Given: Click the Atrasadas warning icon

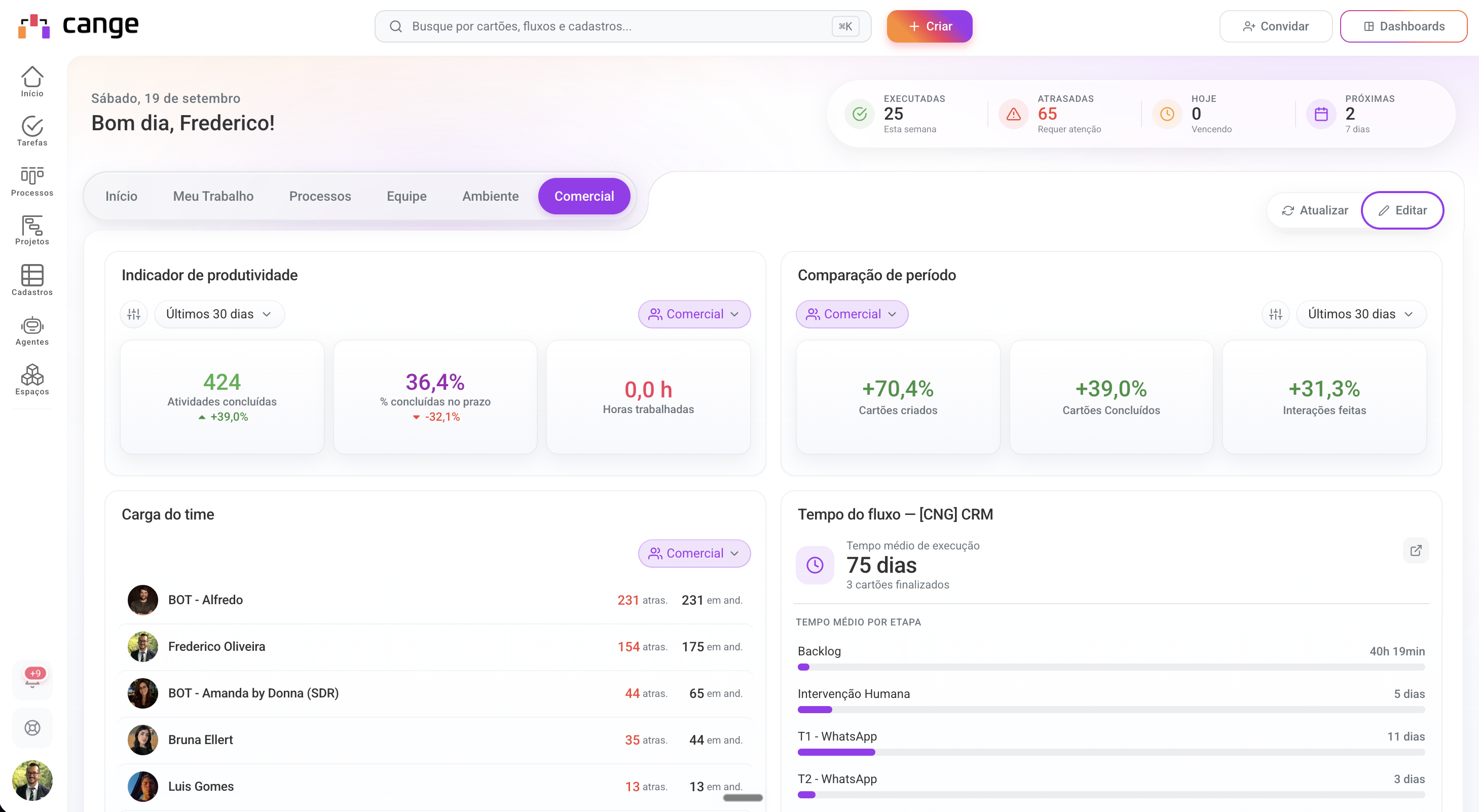Looking at the screenshot, I should point(1013,114).
